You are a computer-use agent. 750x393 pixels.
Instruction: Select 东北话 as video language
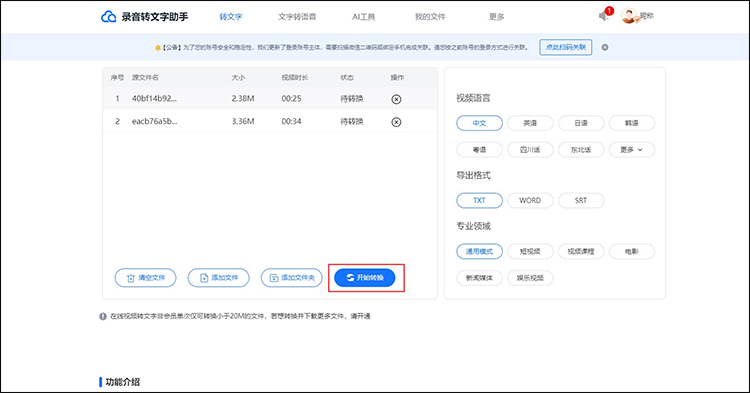581,150
